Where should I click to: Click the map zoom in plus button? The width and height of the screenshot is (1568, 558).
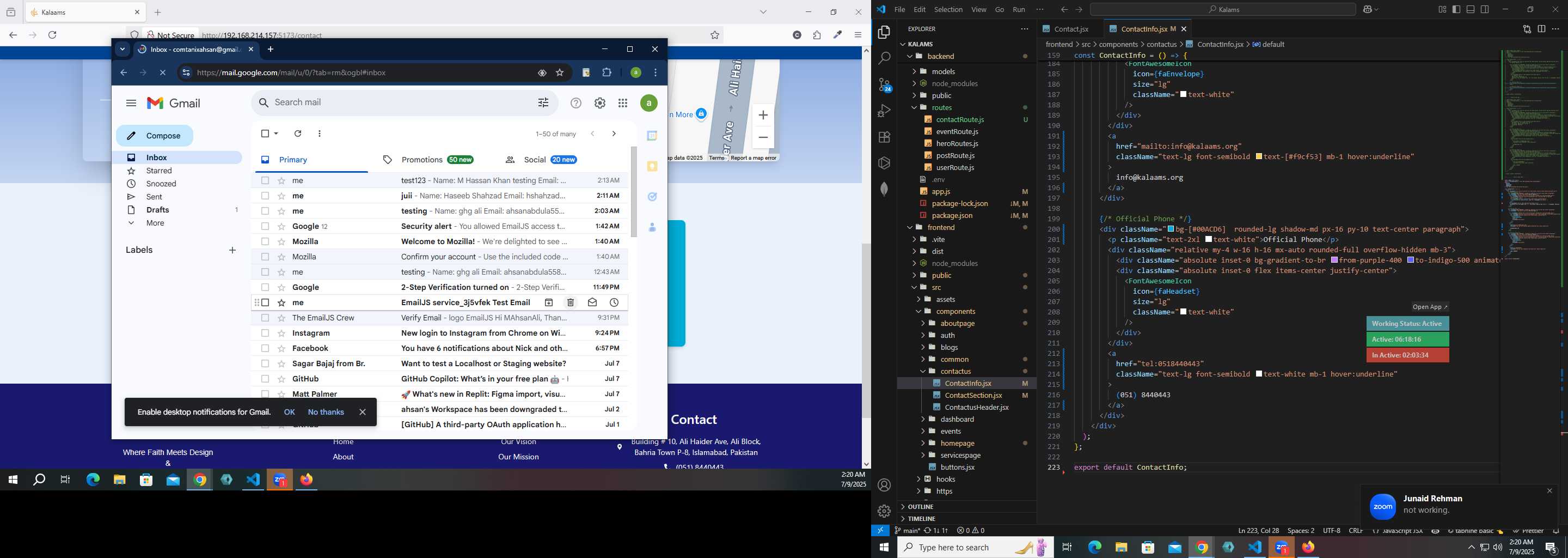[x=763, y=115]
